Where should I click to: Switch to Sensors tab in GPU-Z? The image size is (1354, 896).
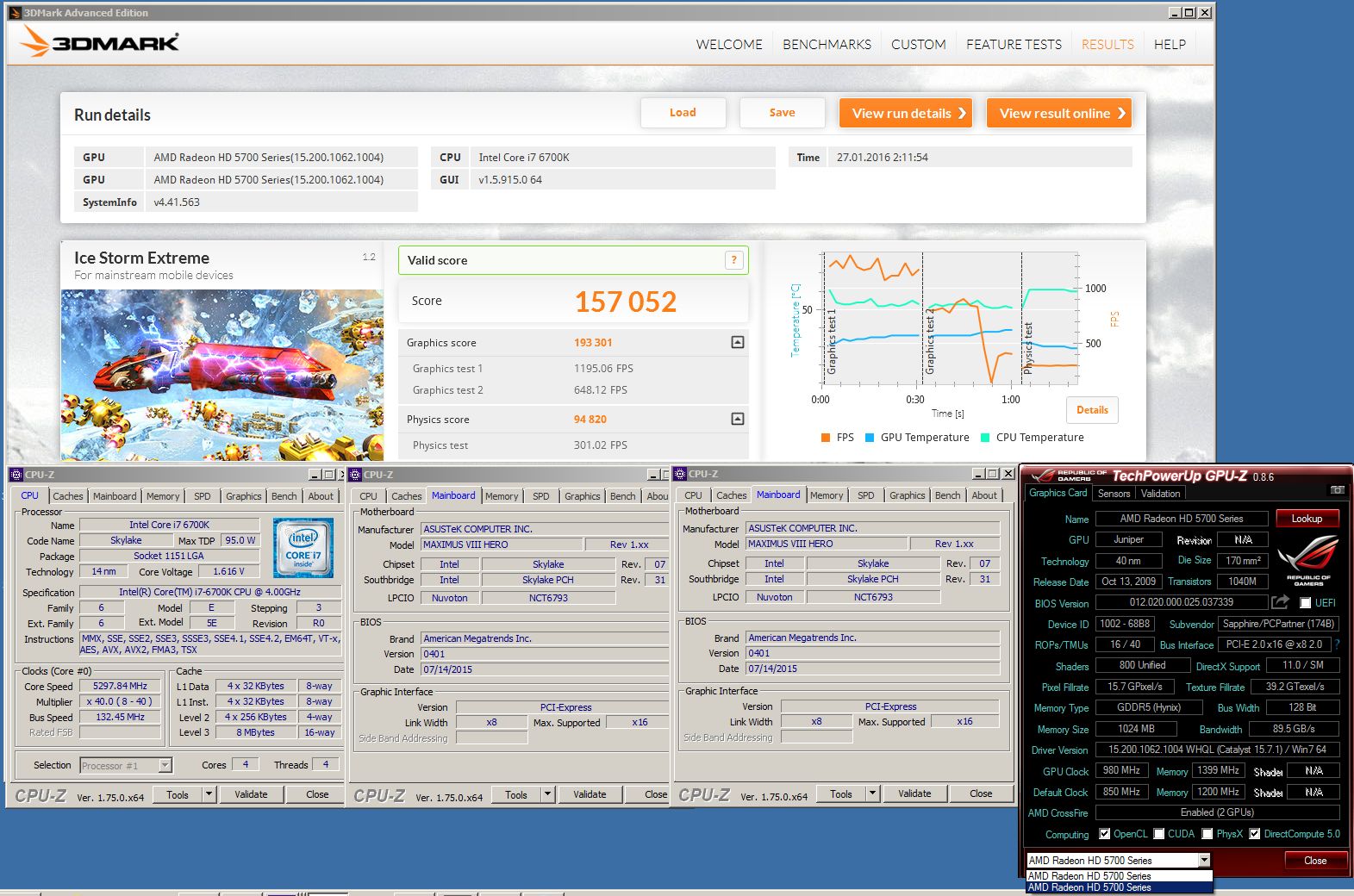coord(1114,494)
